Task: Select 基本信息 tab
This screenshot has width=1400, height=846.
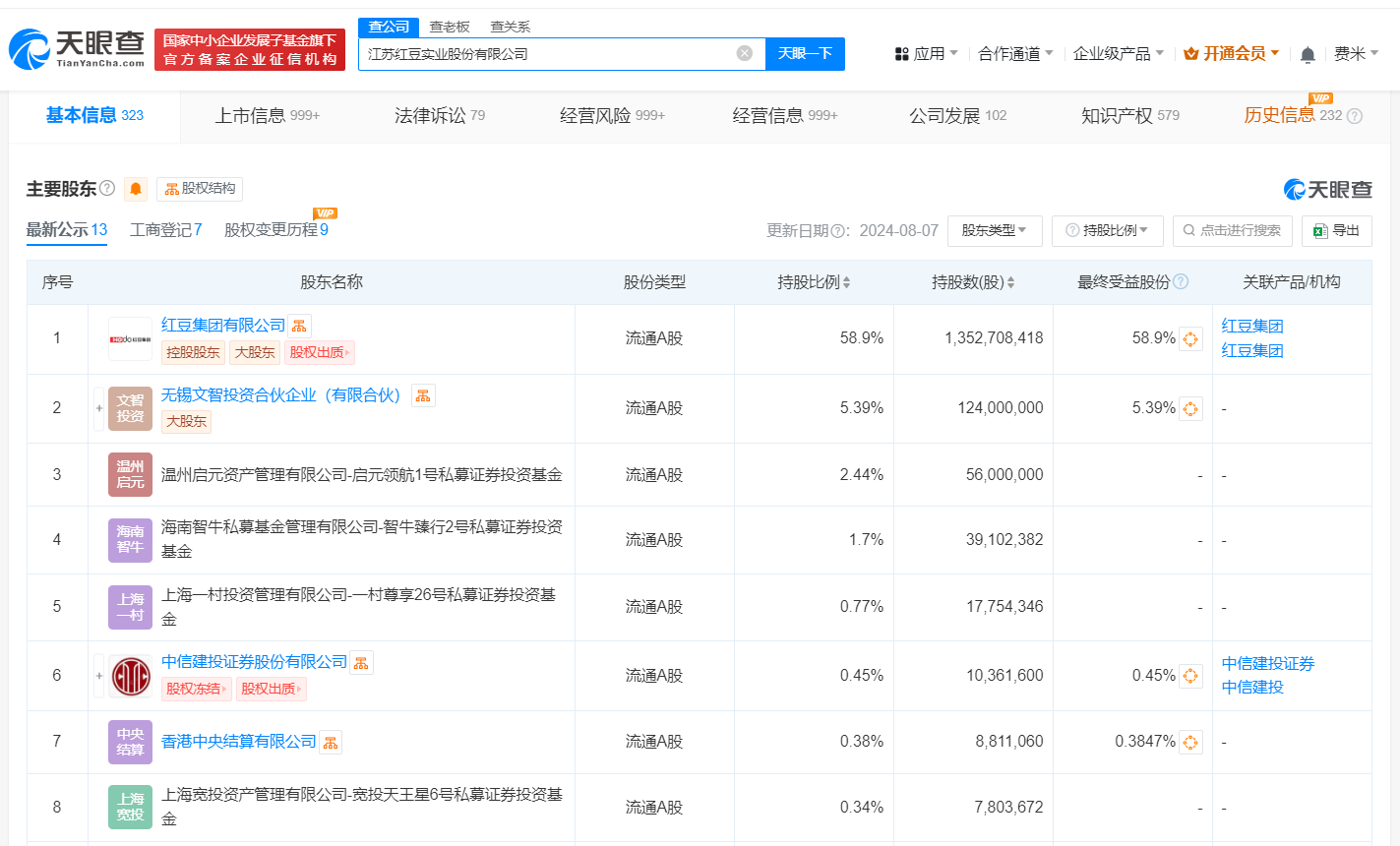Action: pos(94,116)
